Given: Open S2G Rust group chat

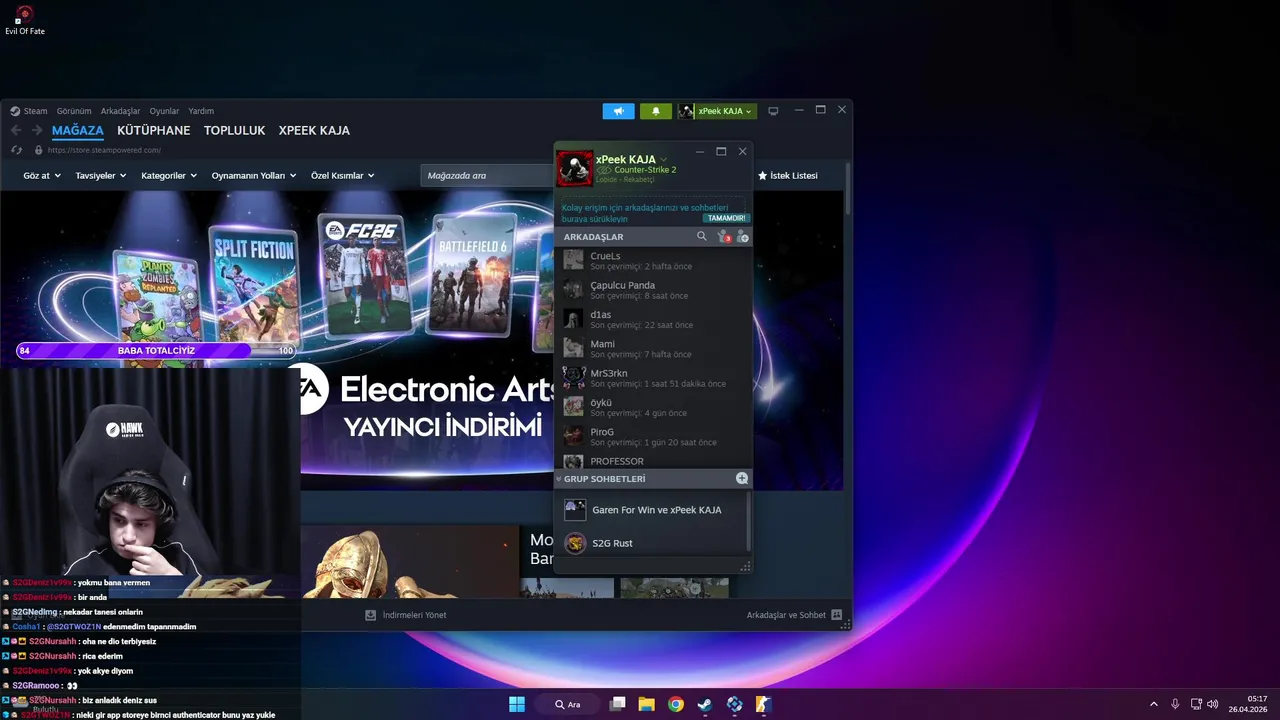Looking at the screenshot, I should [x=650, y=543].
